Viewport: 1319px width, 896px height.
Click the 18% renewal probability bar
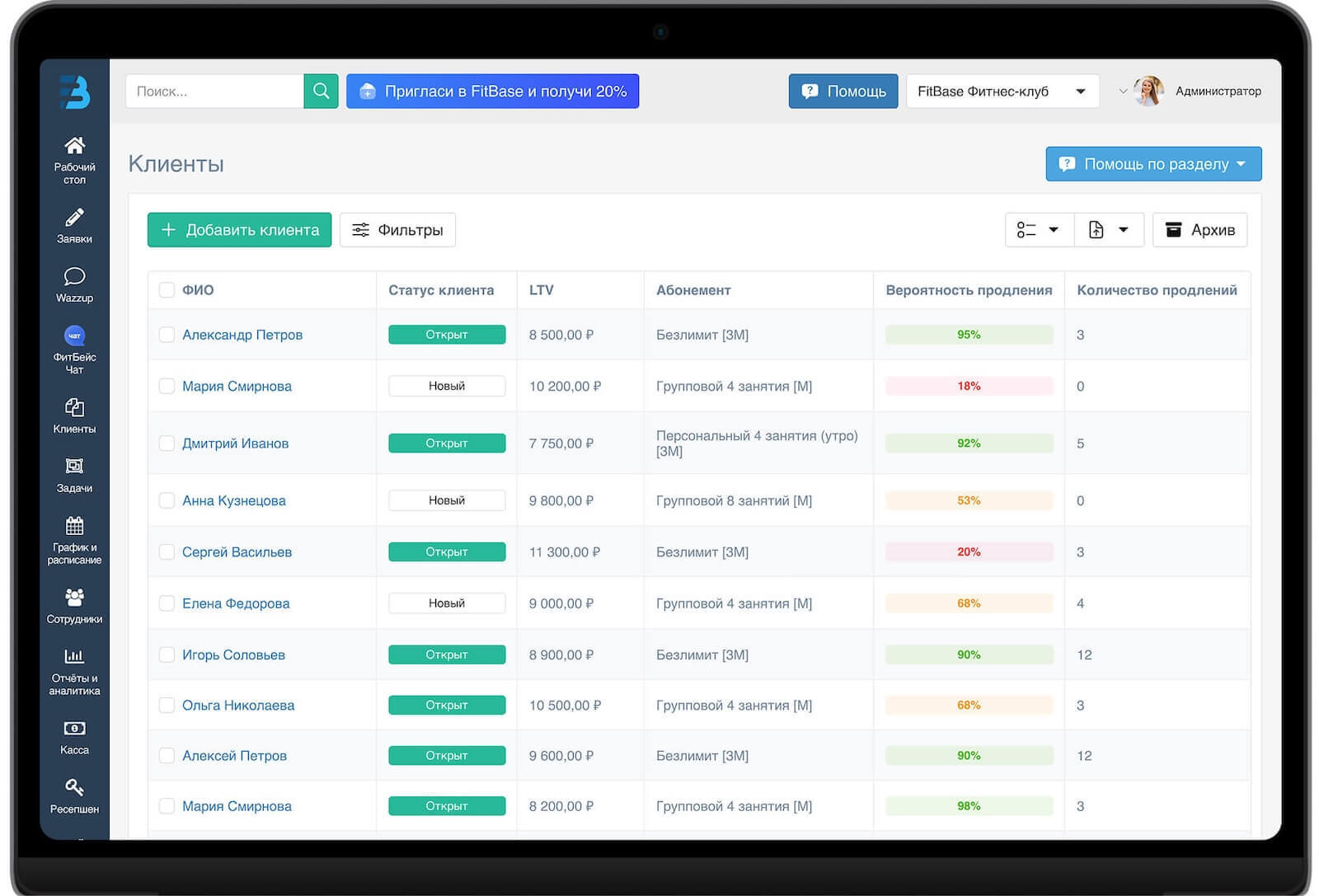pos(969,386)
